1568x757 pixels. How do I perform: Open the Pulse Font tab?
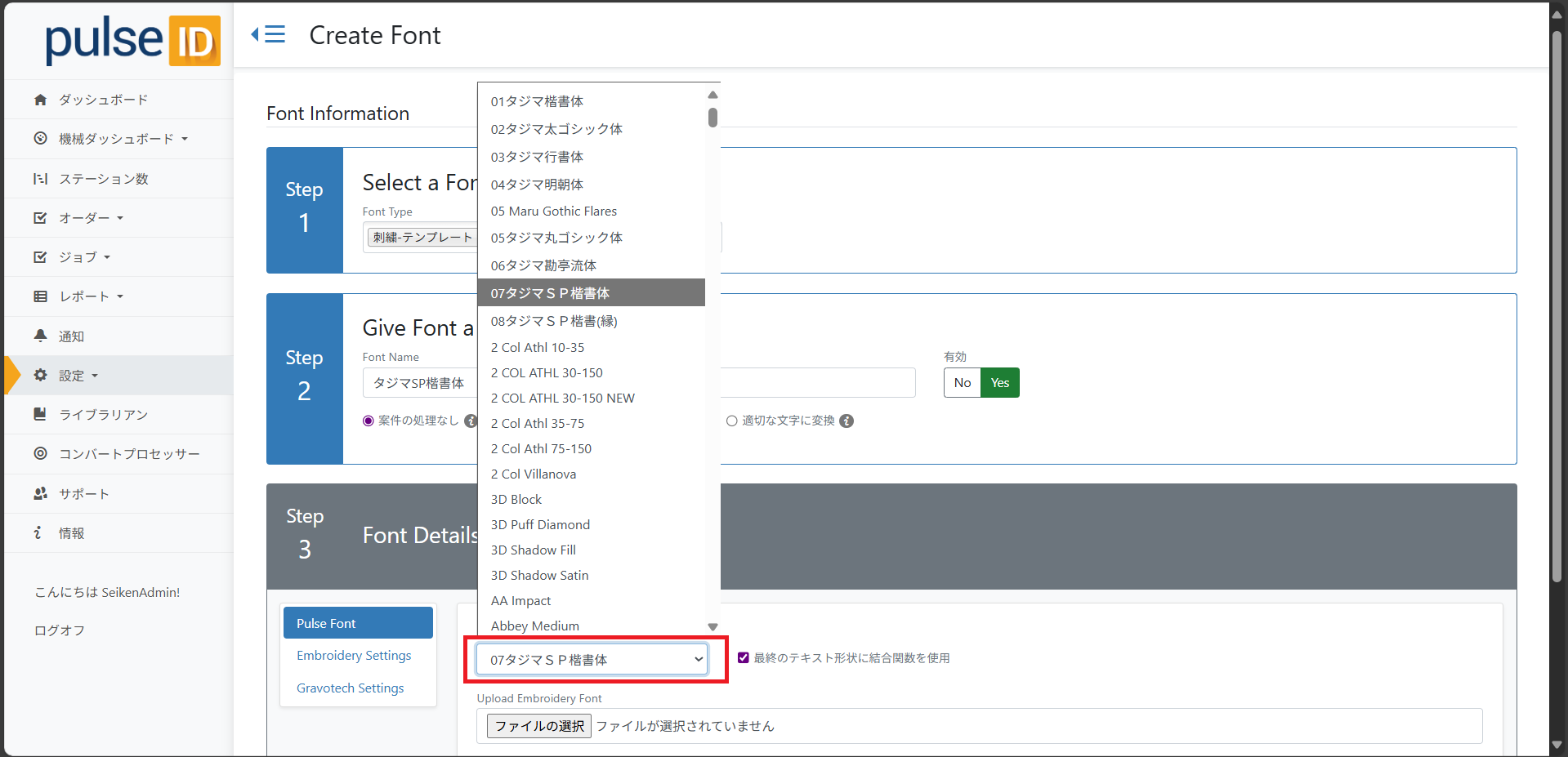[x=358, y=623]
